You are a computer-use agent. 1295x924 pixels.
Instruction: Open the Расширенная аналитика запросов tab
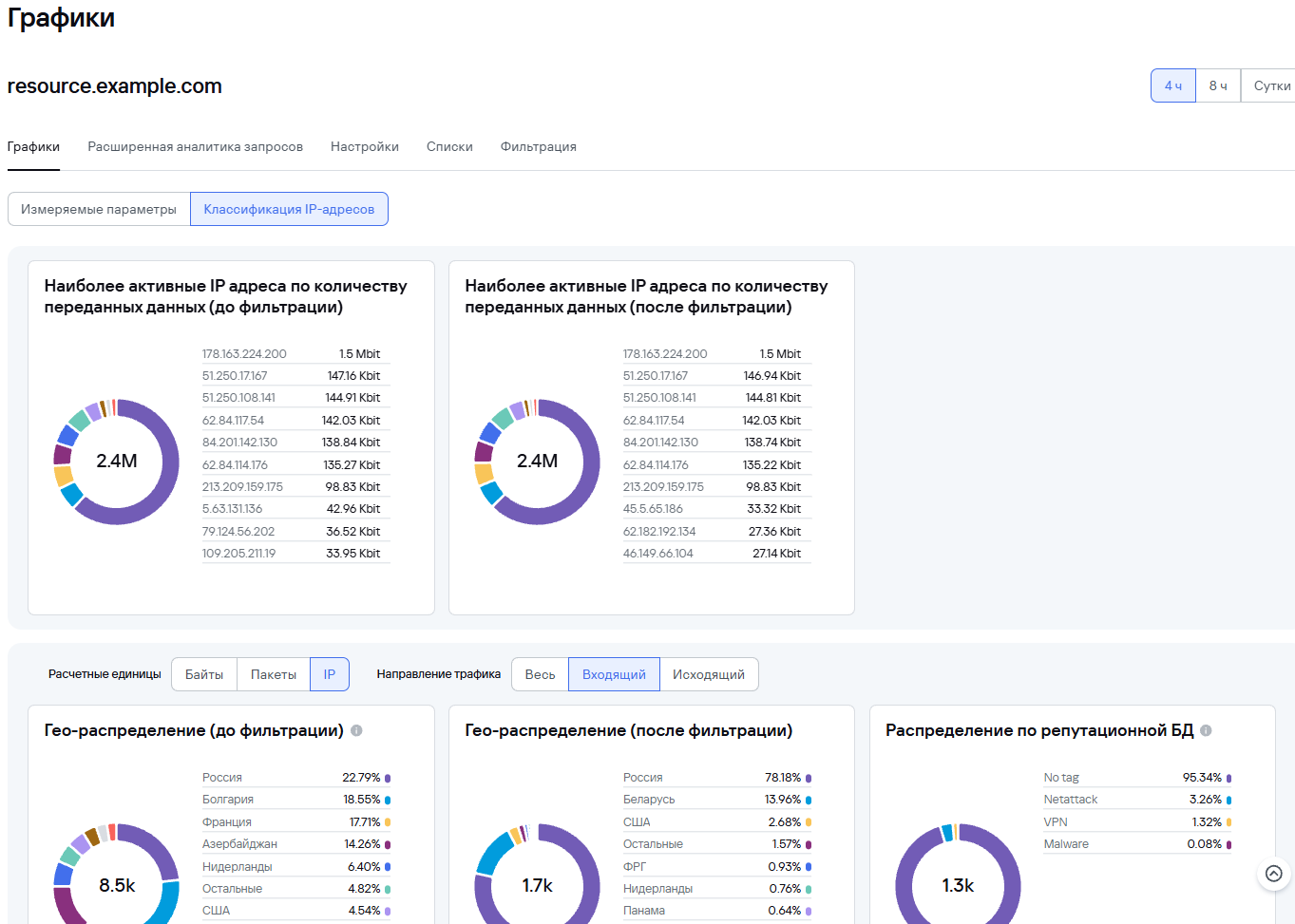pyautogui.click(x=196, y=146)
